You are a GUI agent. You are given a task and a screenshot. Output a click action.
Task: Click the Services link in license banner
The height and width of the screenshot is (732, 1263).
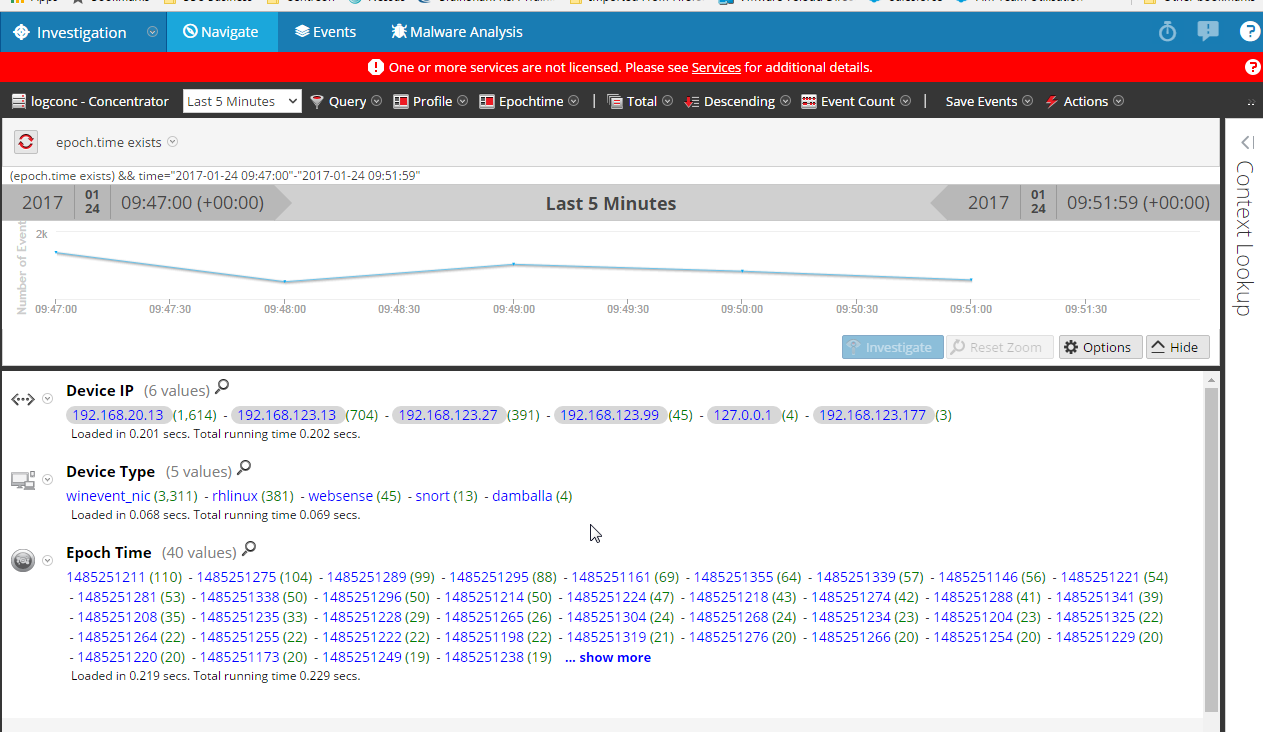coord(716,67)
